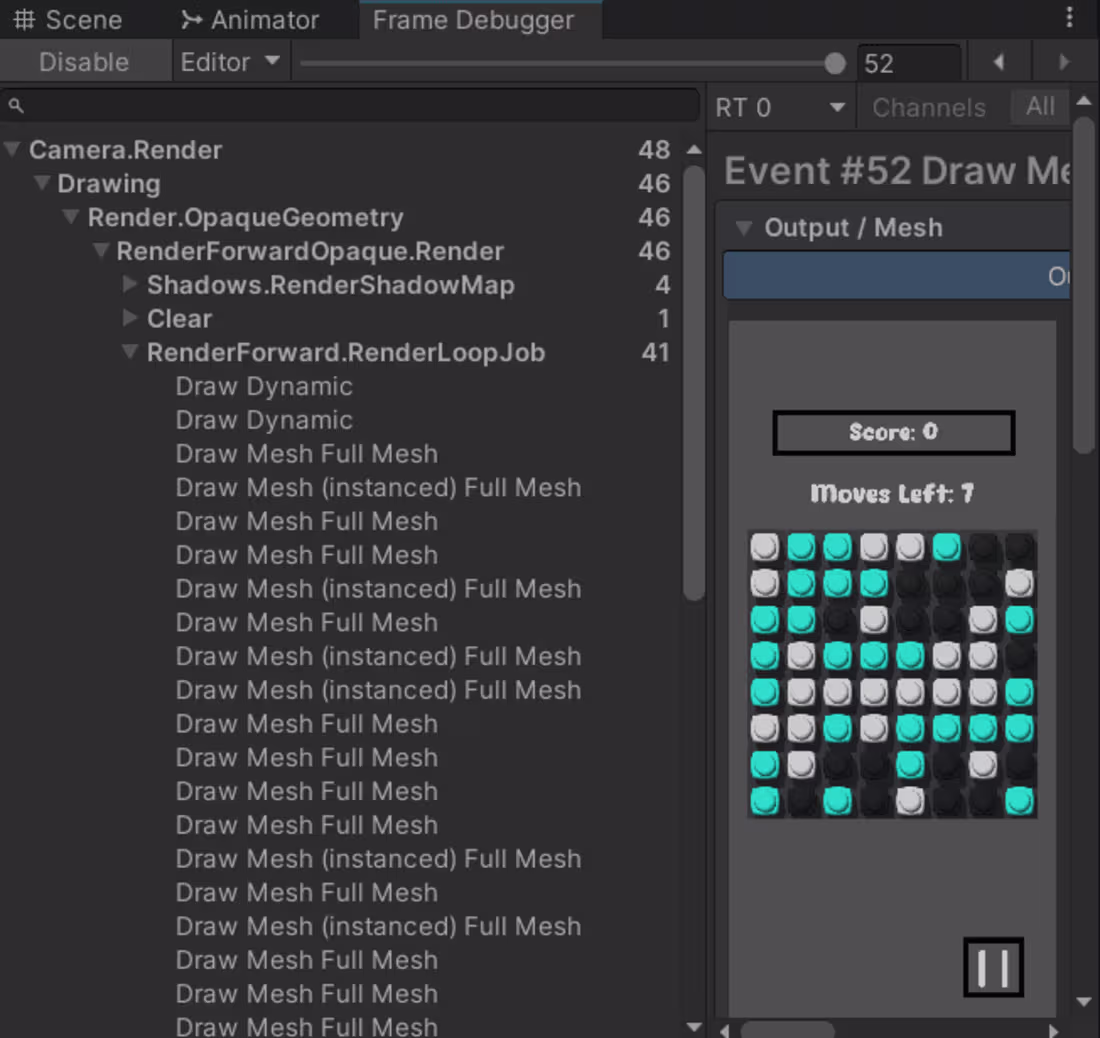Open the RT 0 render target dropdown
The image size is (1100, 1038).
pos(780,107)
